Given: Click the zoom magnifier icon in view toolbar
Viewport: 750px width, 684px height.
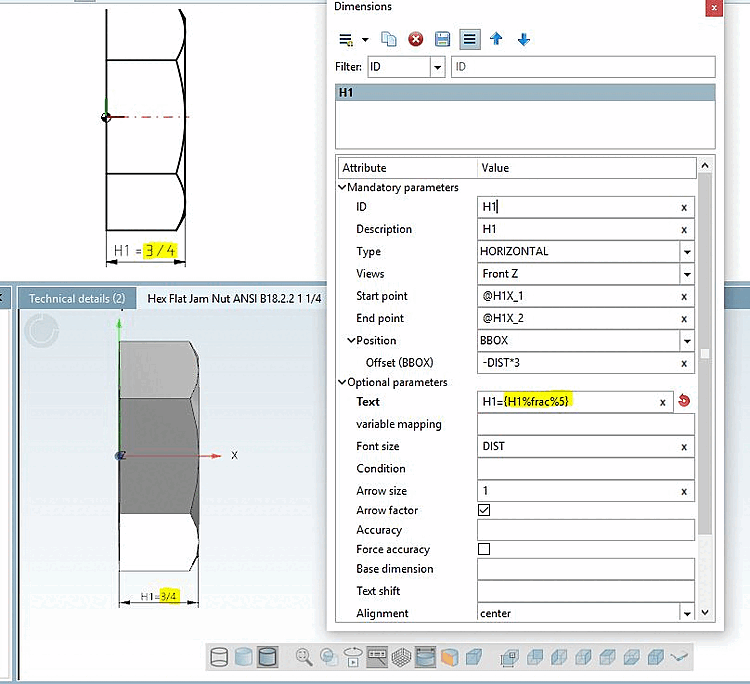Looking at the screenshot, I should point(304,657).
